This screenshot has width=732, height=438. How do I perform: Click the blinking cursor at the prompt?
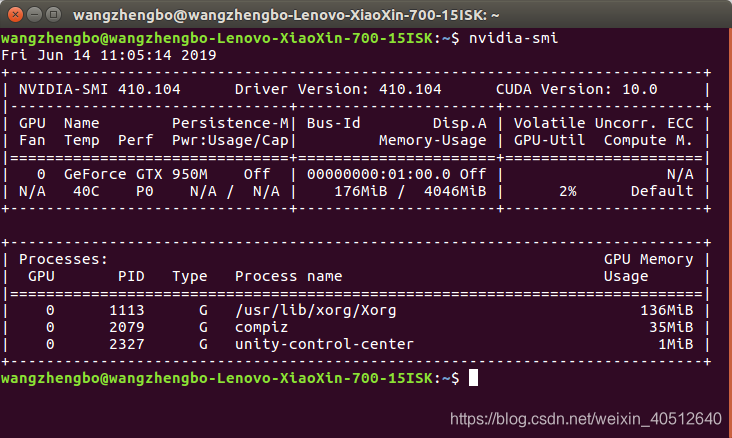pos(473,378)
